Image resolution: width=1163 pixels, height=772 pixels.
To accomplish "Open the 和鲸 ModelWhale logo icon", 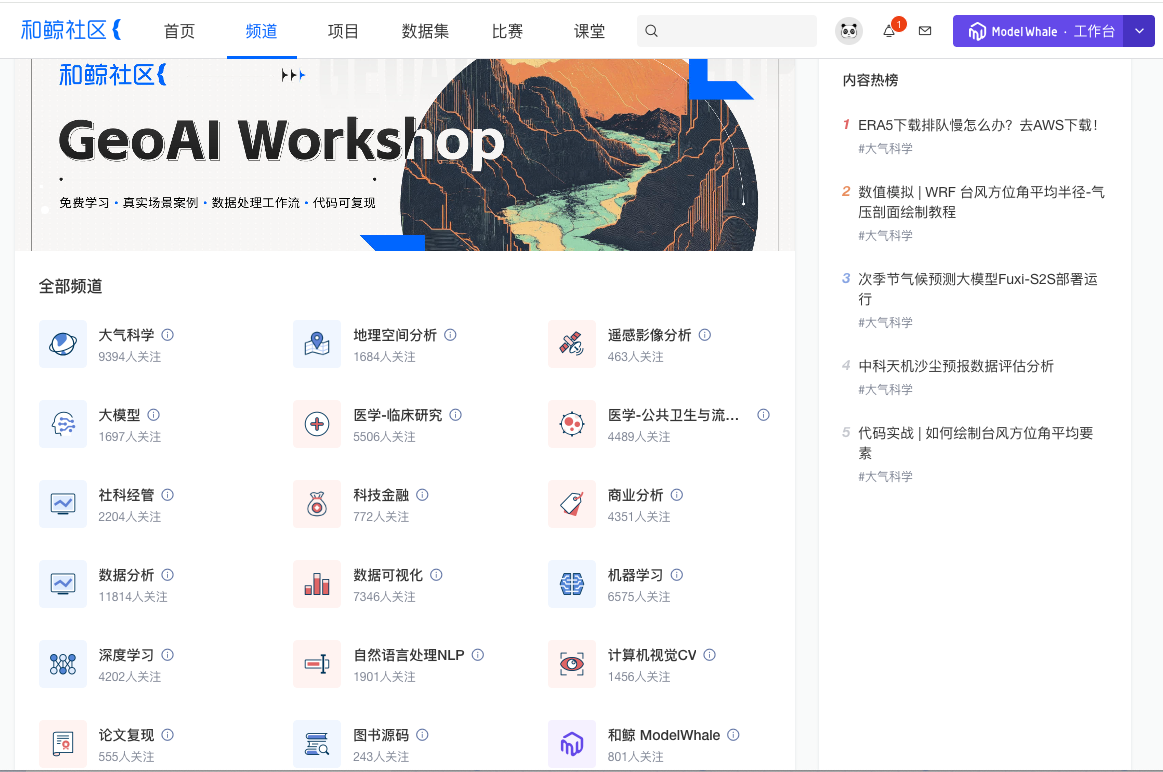I will pos(572,744).
